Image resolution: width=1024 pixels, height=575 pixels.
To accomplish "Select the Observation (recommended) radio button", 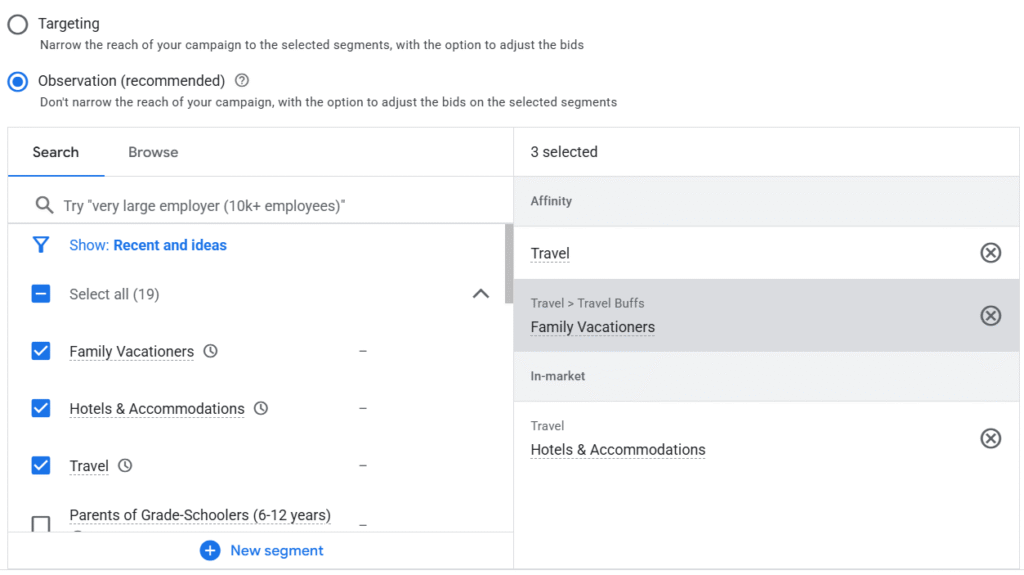I will pos(18,81).
